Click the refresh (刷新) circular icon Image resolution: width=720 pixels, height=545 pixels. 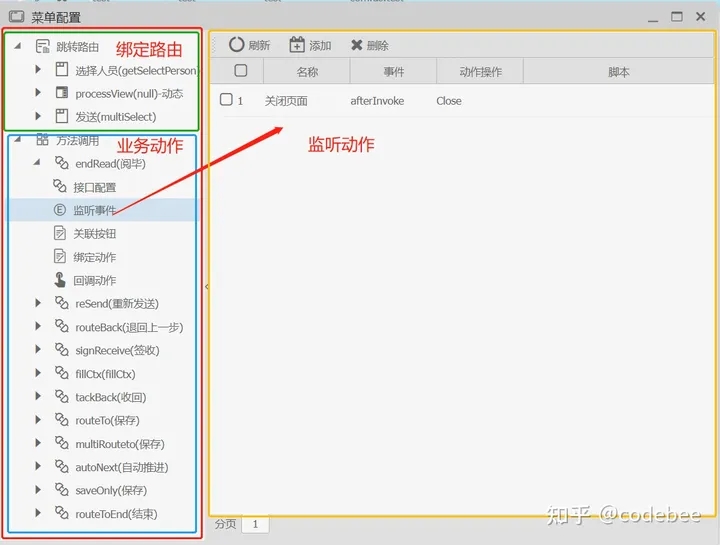(236, 45)
